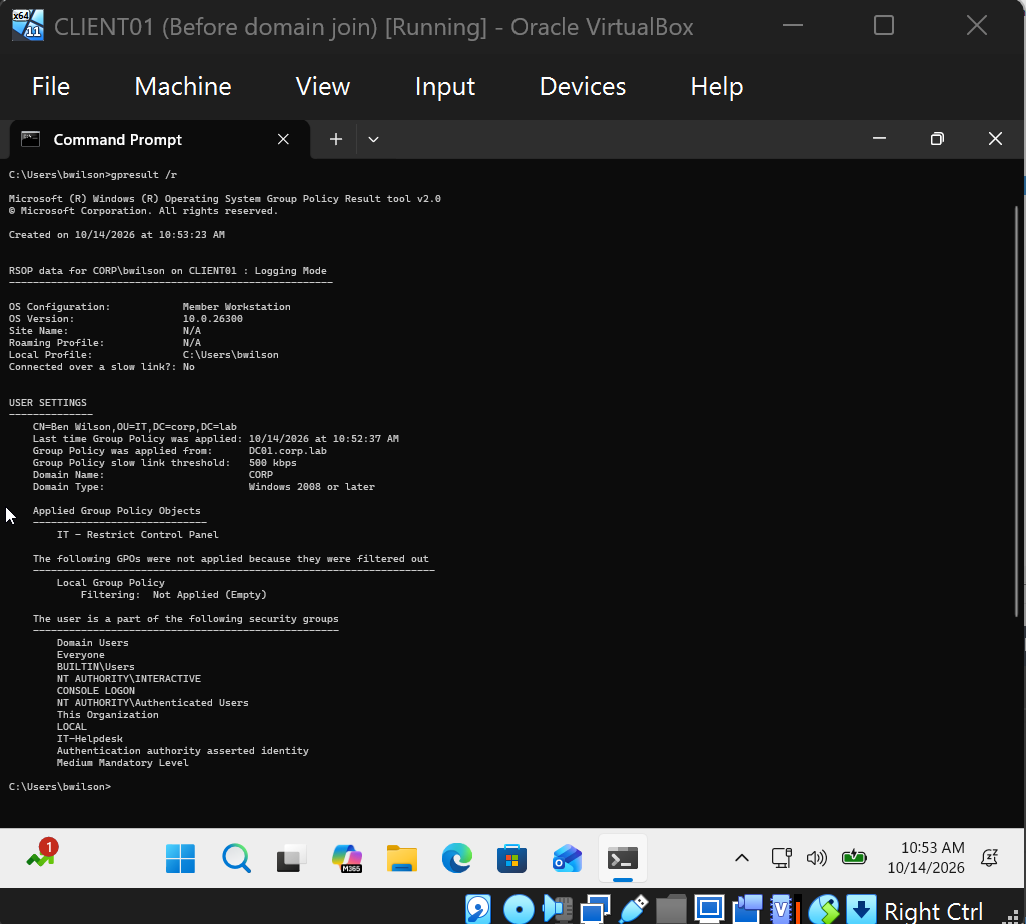Image resolution: width=1026 pixels, height=924 pixels.
Task: Click the optical drive indicator icon
Action: 518,910
